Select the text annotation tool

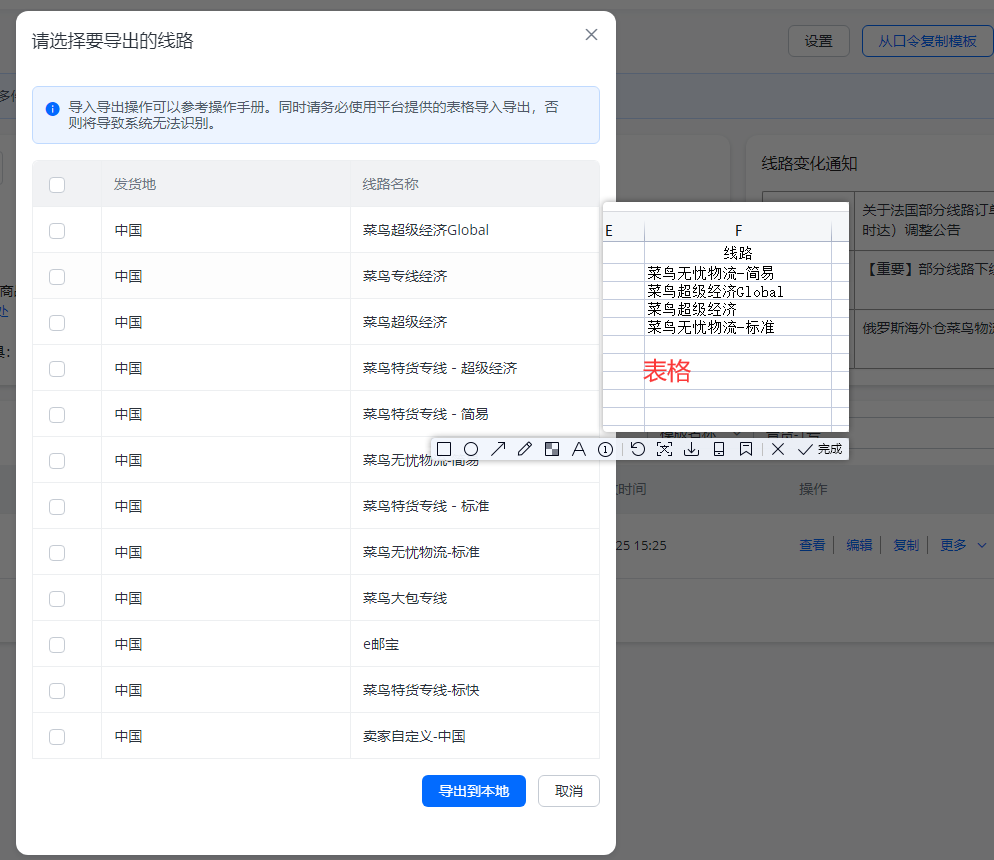[579, 449]
